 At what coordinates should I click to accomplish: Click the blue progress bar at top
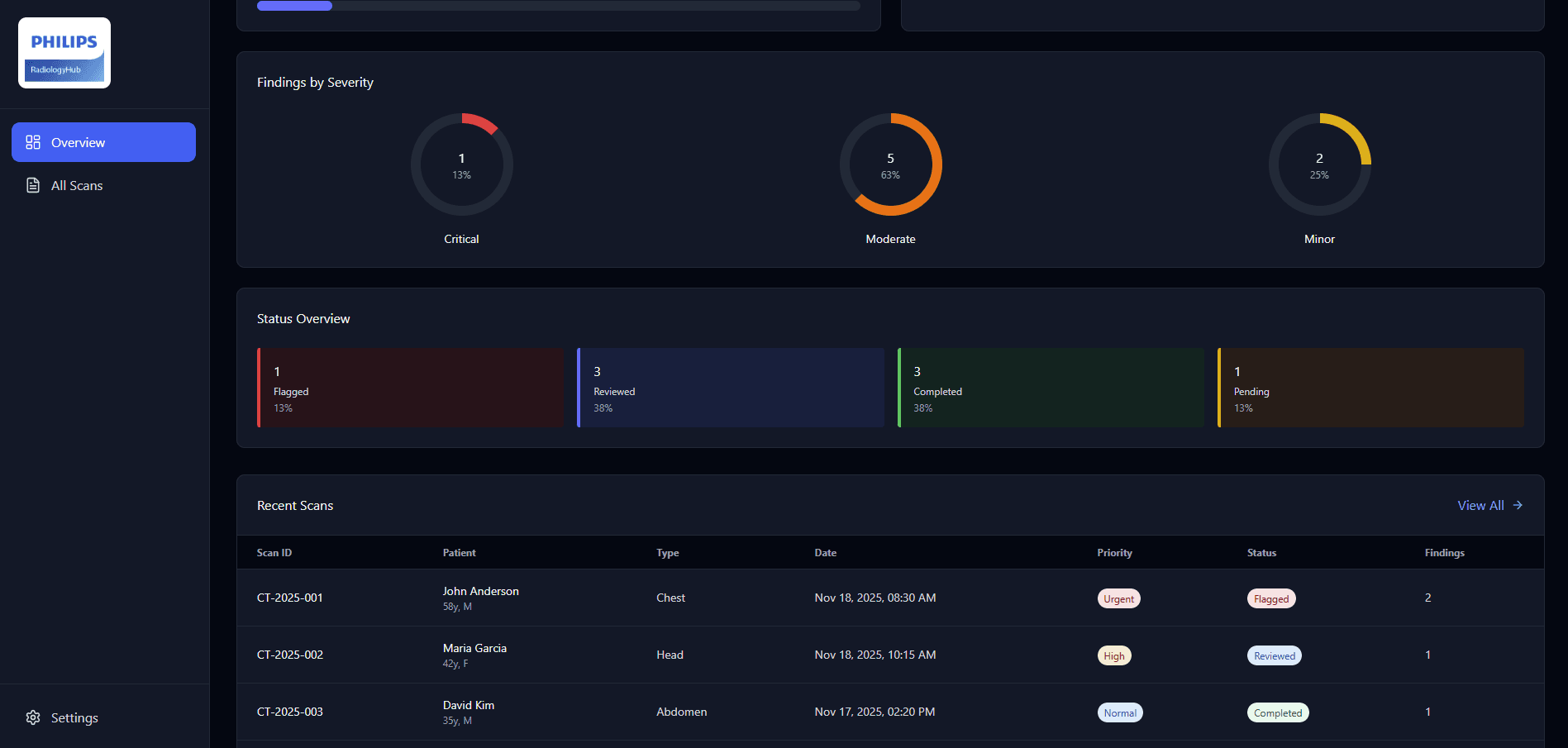(x=294, y=6)
